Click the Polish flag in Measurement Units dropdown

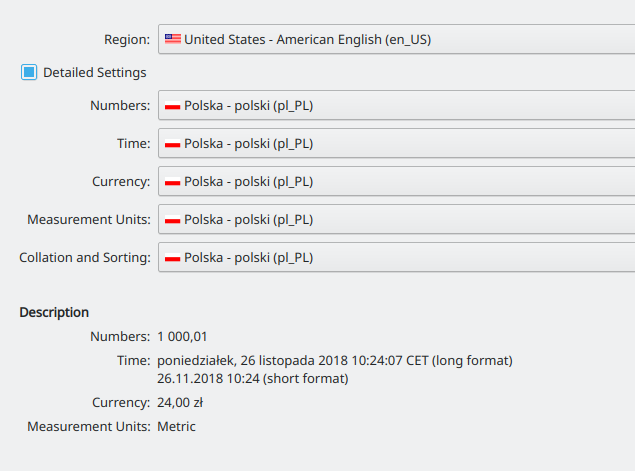point(173,220)
